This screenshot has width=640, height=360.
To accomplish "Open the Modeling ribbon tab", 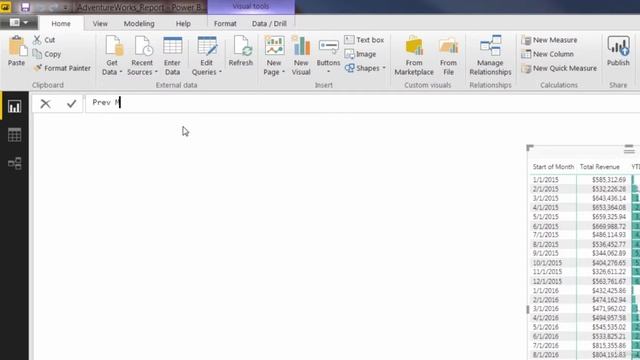I will [x=139, y=24].
